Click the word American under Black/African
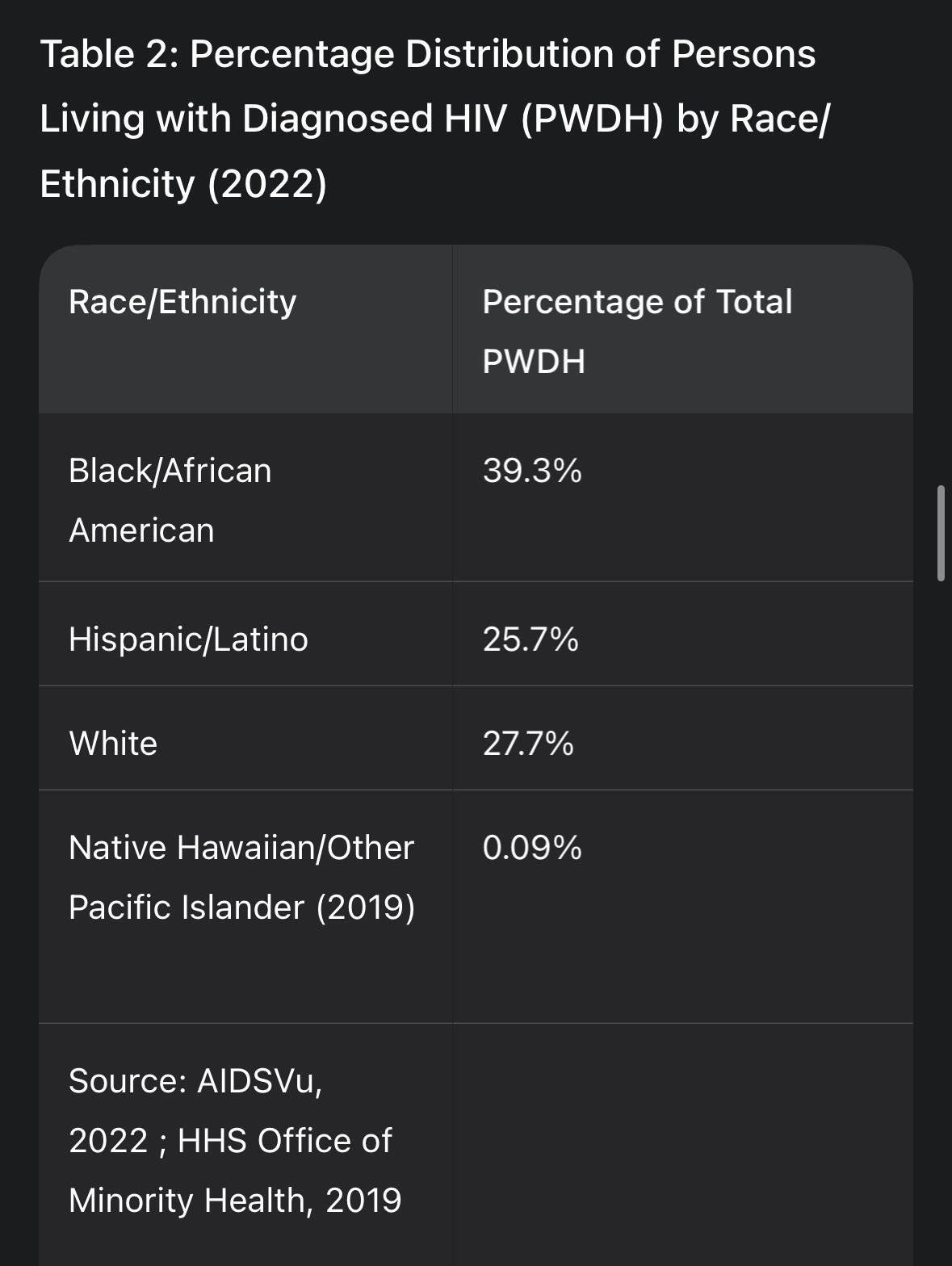This screenshot has height=1266, width=952. point(141,530)
